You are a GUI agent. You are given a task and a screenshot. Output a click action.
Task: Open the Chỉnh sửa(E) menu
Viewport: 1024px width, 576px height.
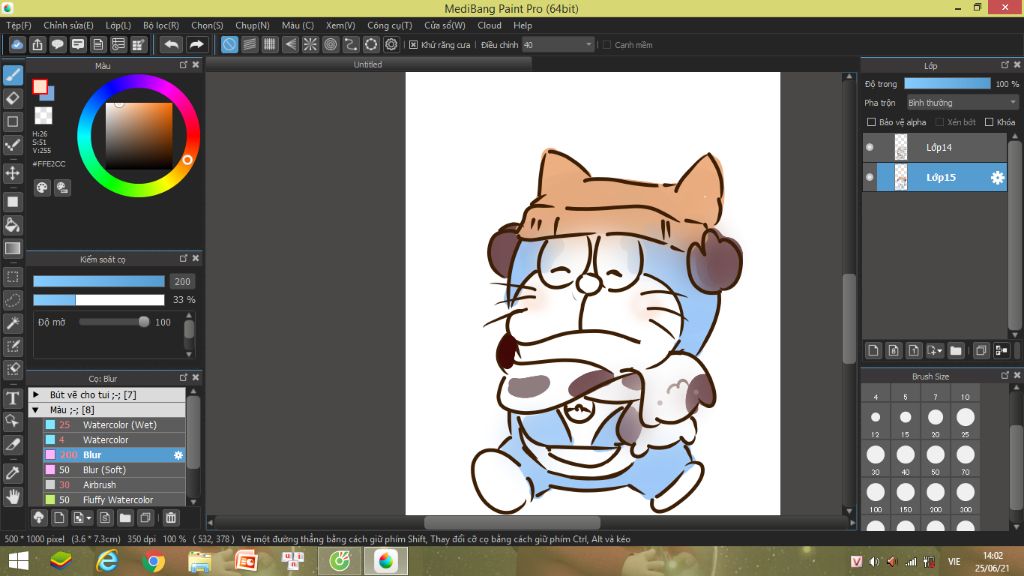pos(69,25)
